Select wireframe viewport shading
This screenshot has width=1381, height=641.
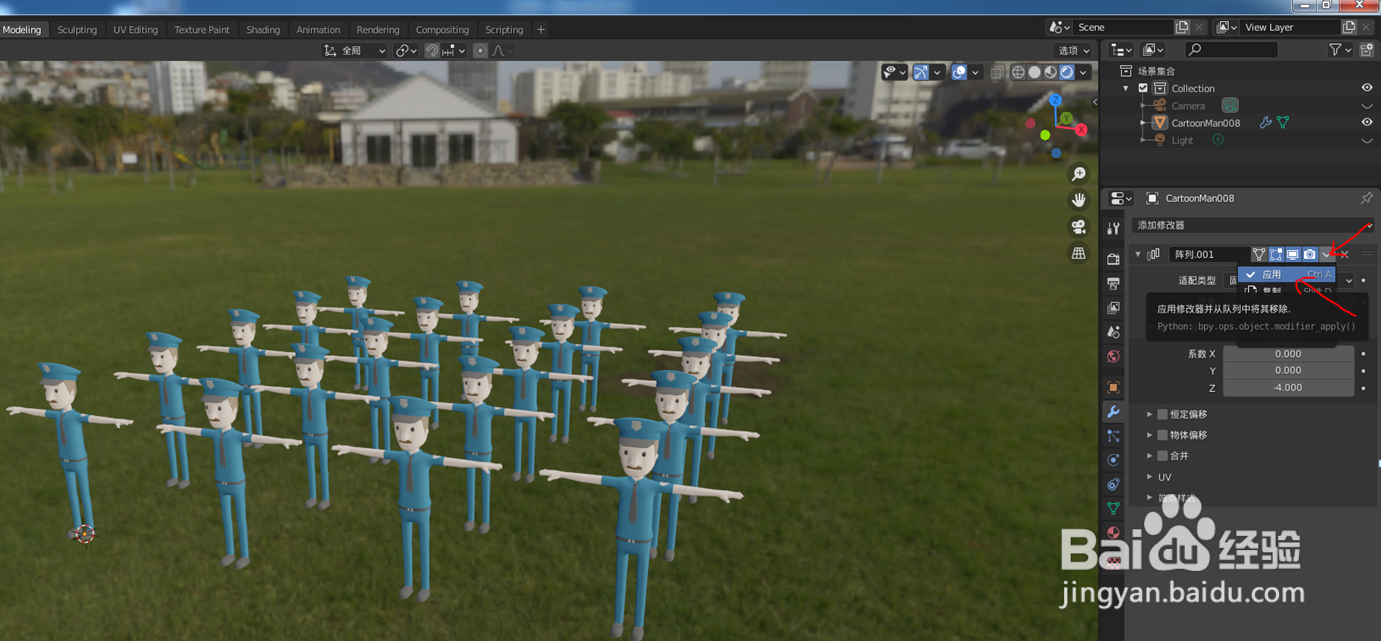click(1018, 72)
